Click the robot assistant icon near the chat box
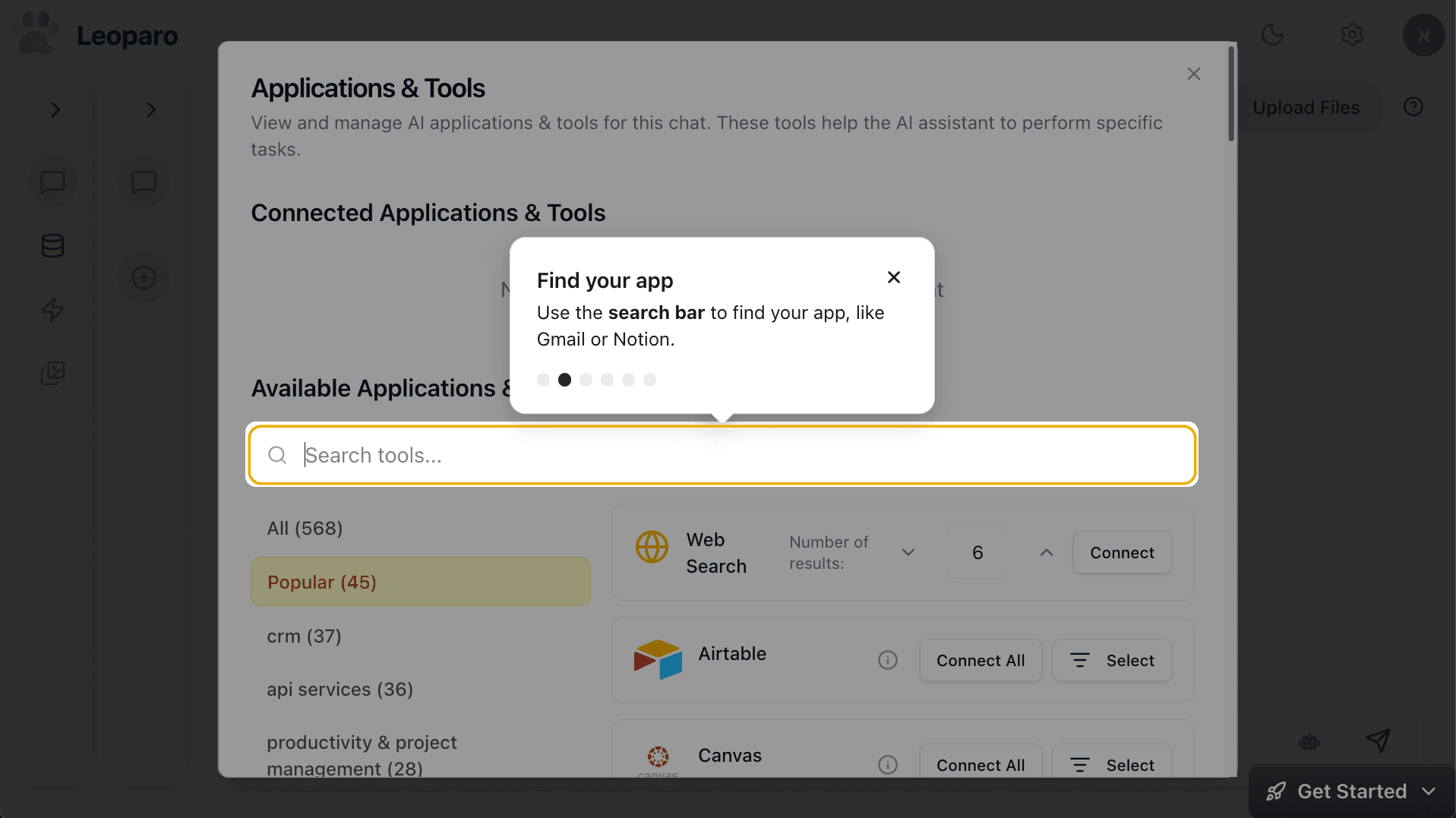This screenshot has width=1456, height=818. pos(1308,741)
